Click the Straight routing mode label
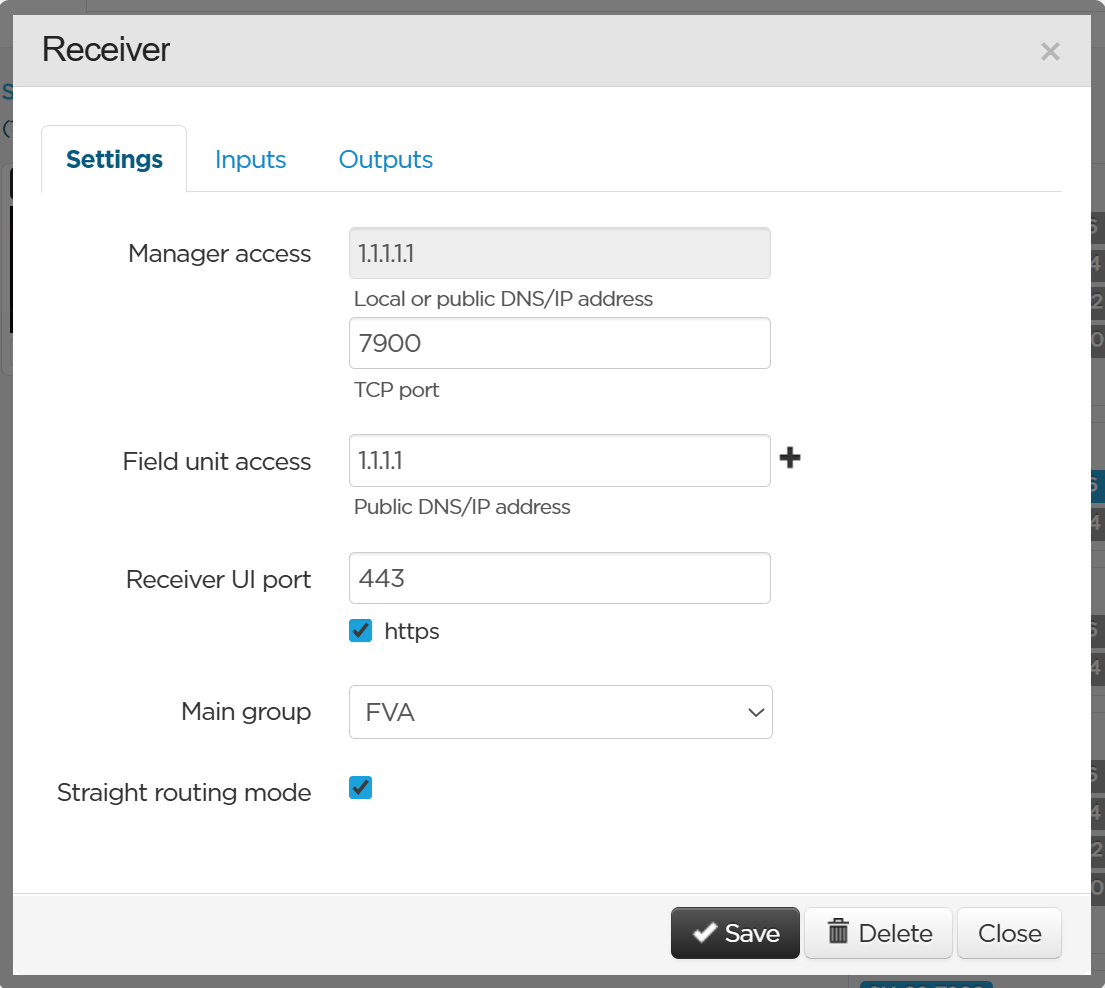Image resolution: width=1105 pixels, height=988 pixels. [x=184, y=793]
